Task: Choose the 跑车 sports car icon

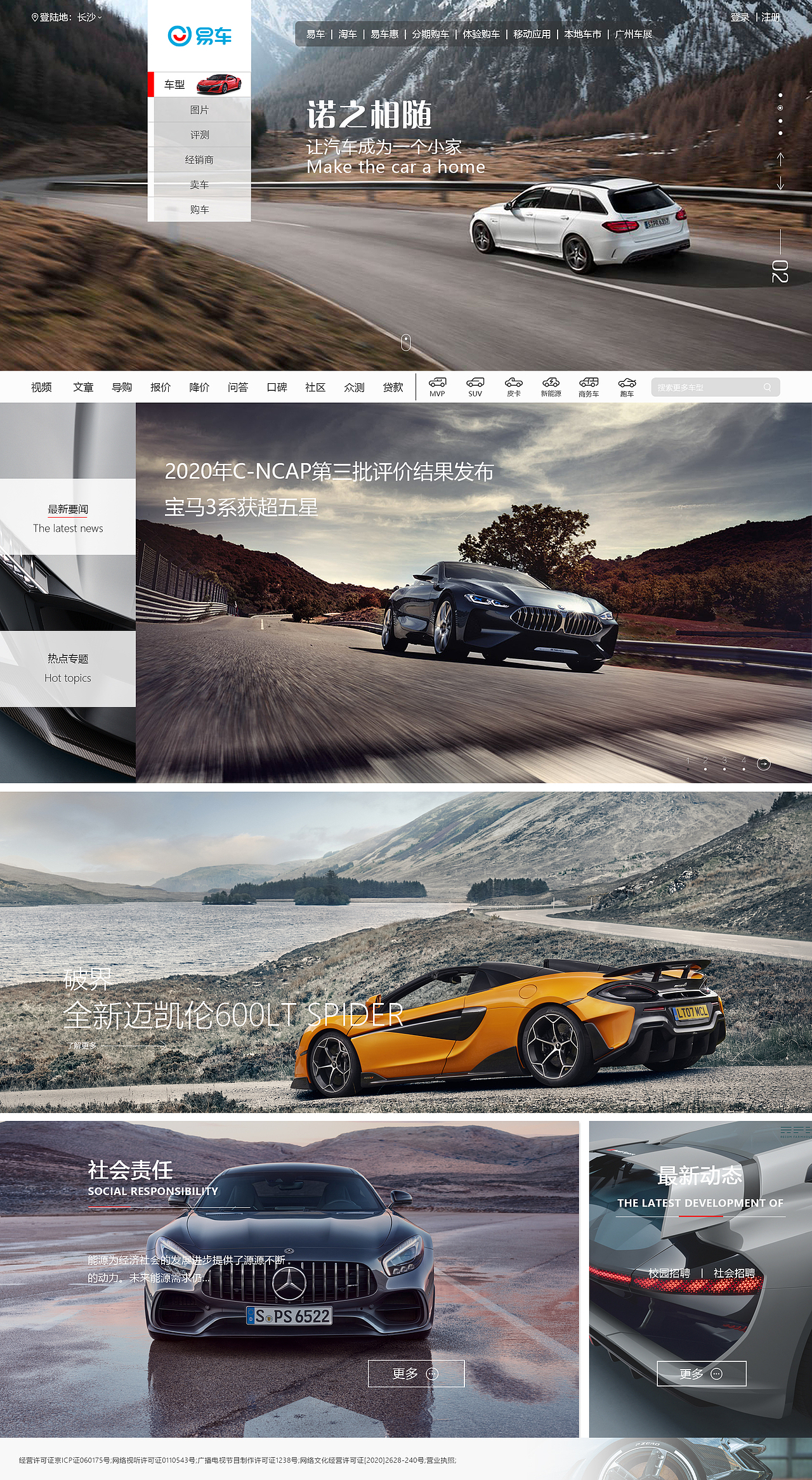Action: point(627,386)
